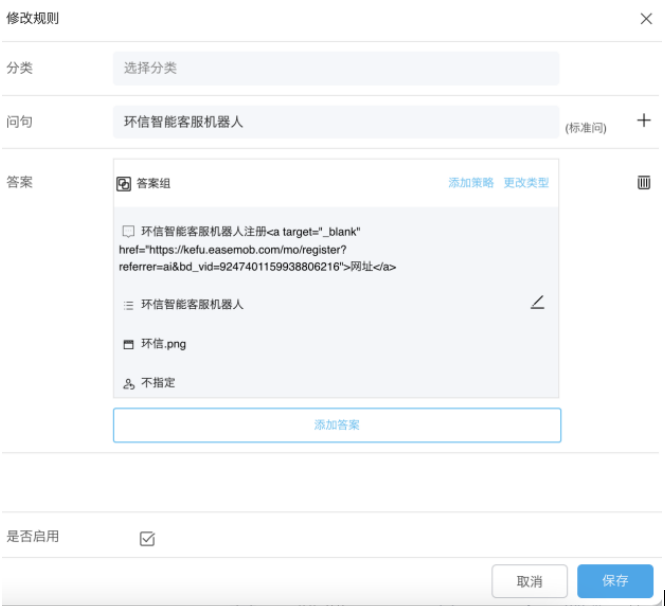Click the plus icon to add a question

(644, 121)
